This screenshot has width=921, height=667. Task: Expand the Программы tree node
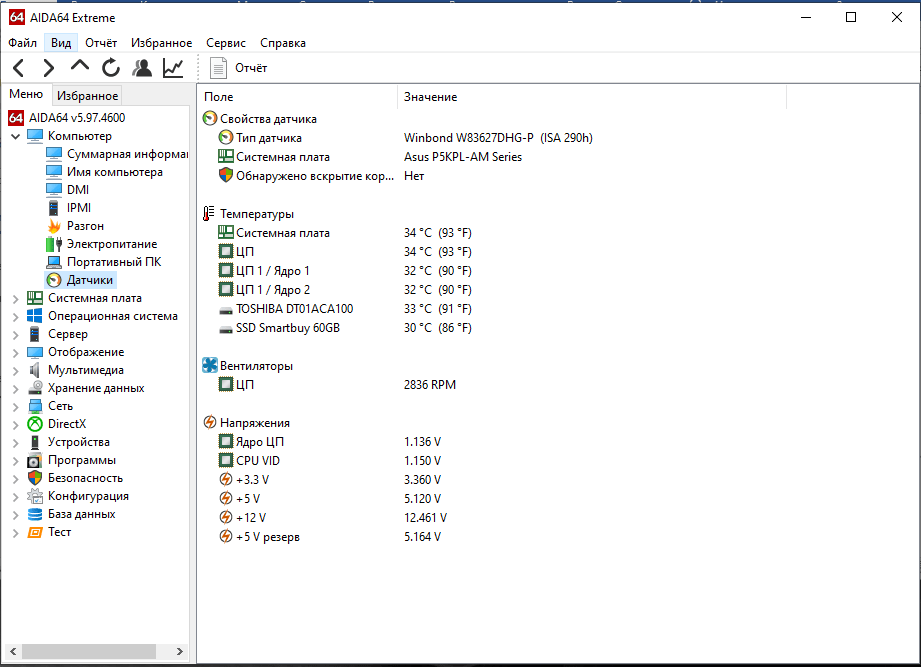15,461
